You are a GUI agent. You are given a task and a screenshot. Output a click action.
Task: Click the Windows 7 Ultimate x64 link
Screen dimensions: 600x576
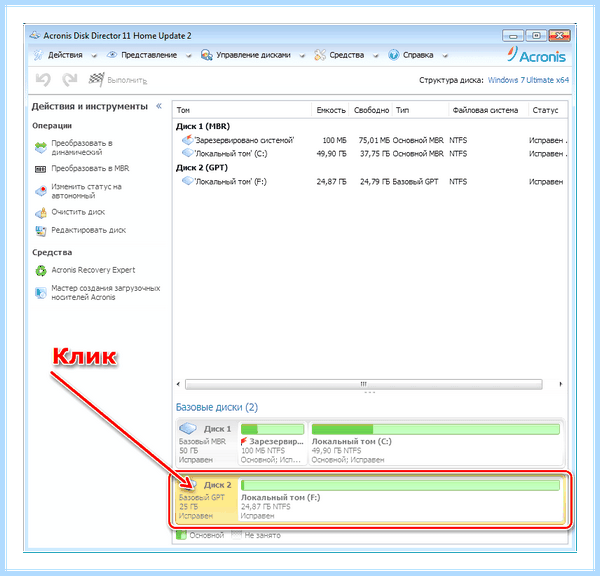[x=528, y=80]
